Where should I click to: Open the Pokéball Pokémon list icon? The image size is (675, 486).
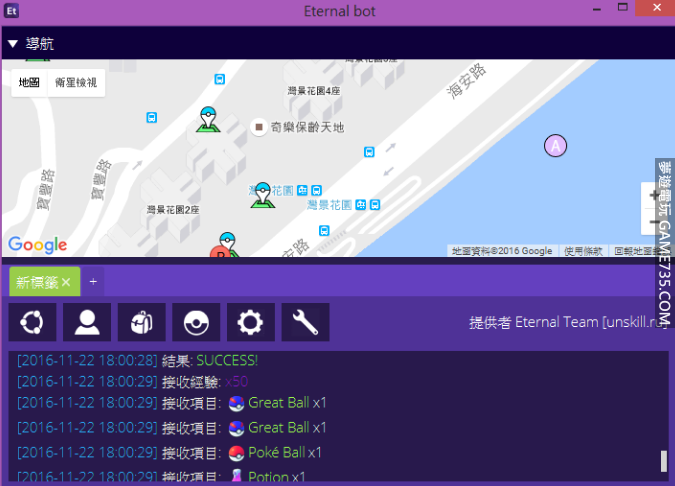coord(196,322)
